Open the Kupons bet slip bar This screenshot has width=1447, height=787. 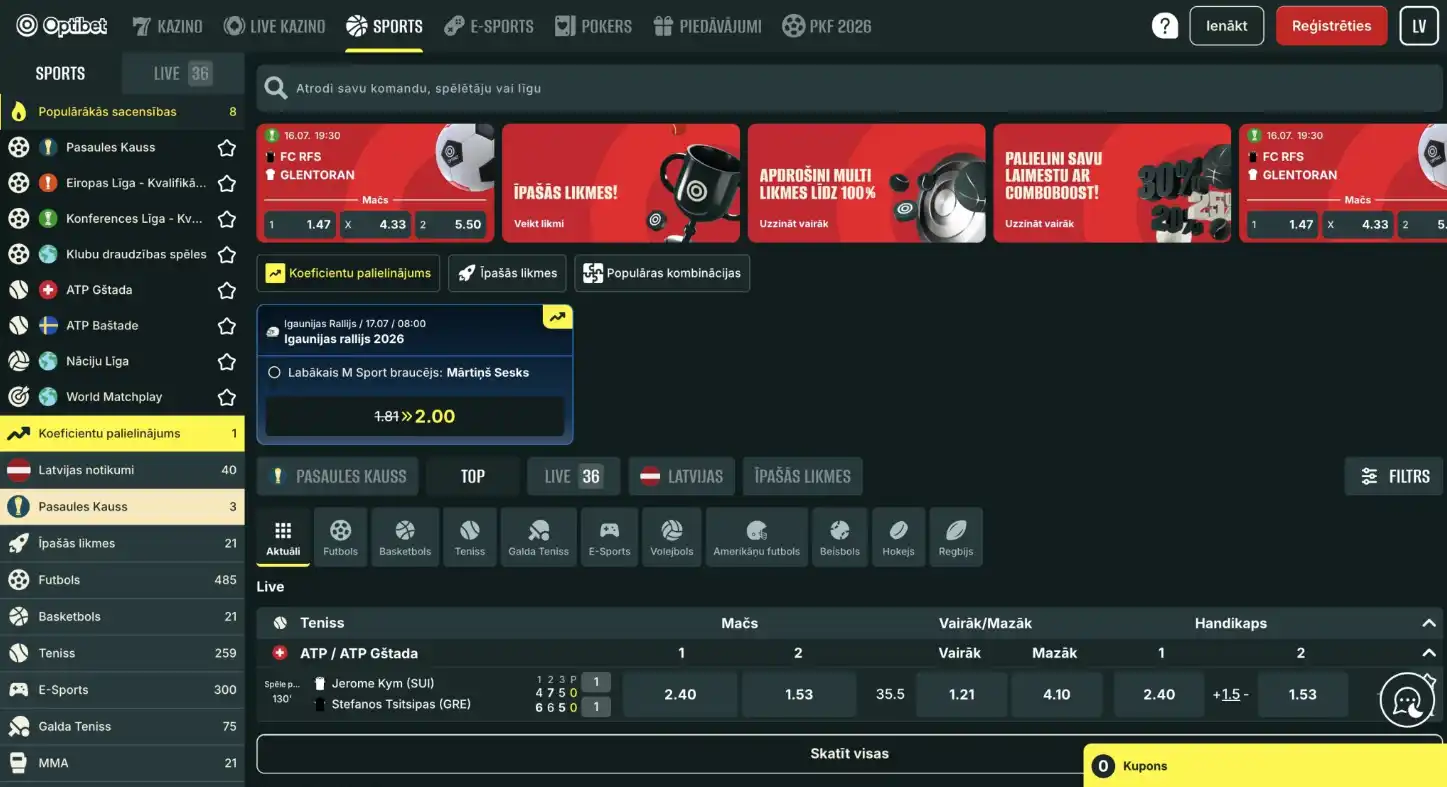coord(1265,766)
